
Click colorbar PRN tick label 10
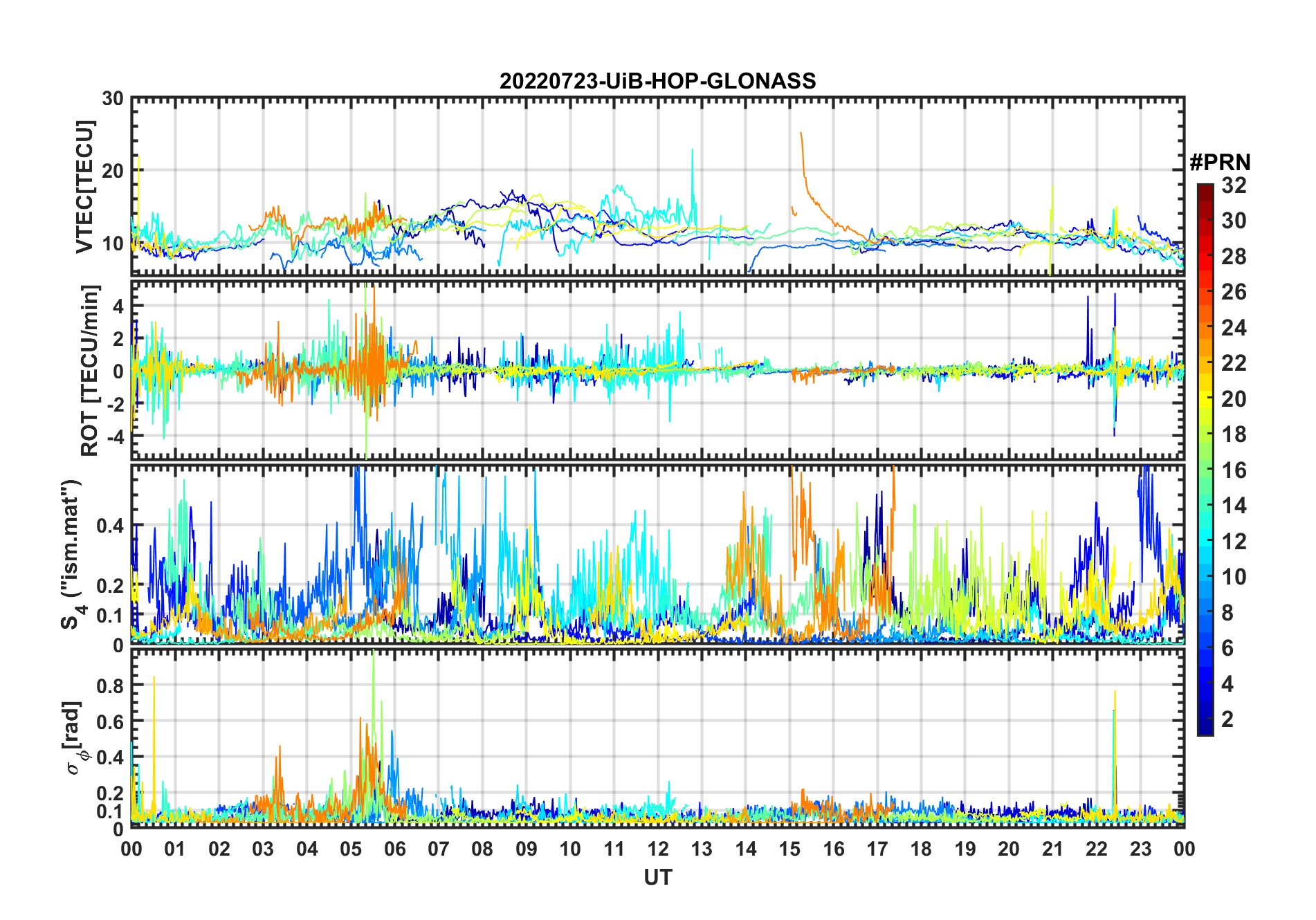(1234, 576)
